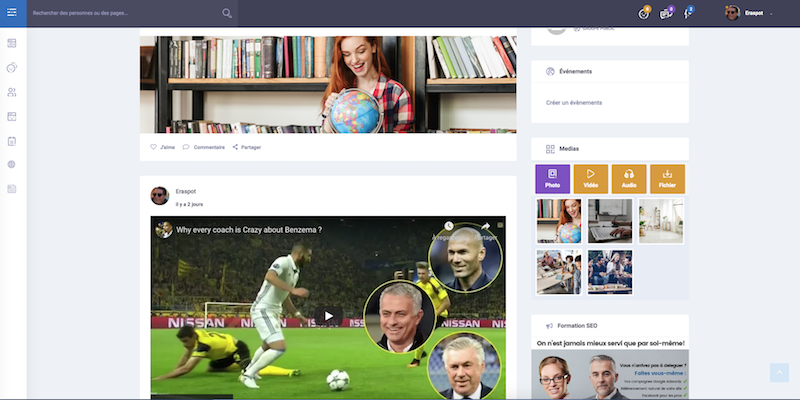This screenshot has width=800, height=400.
Task: Open the Benzema video title link
Action: click(249, 230)
